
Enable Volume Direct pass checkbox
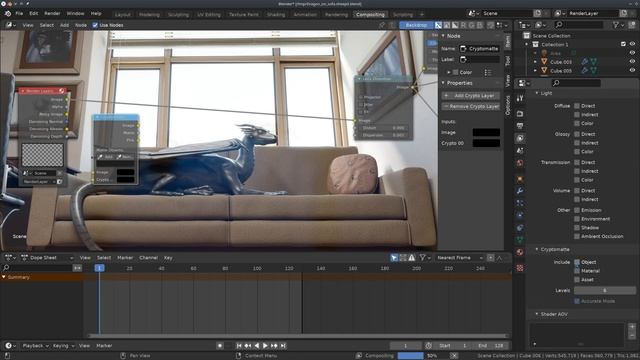pos(577,191)
